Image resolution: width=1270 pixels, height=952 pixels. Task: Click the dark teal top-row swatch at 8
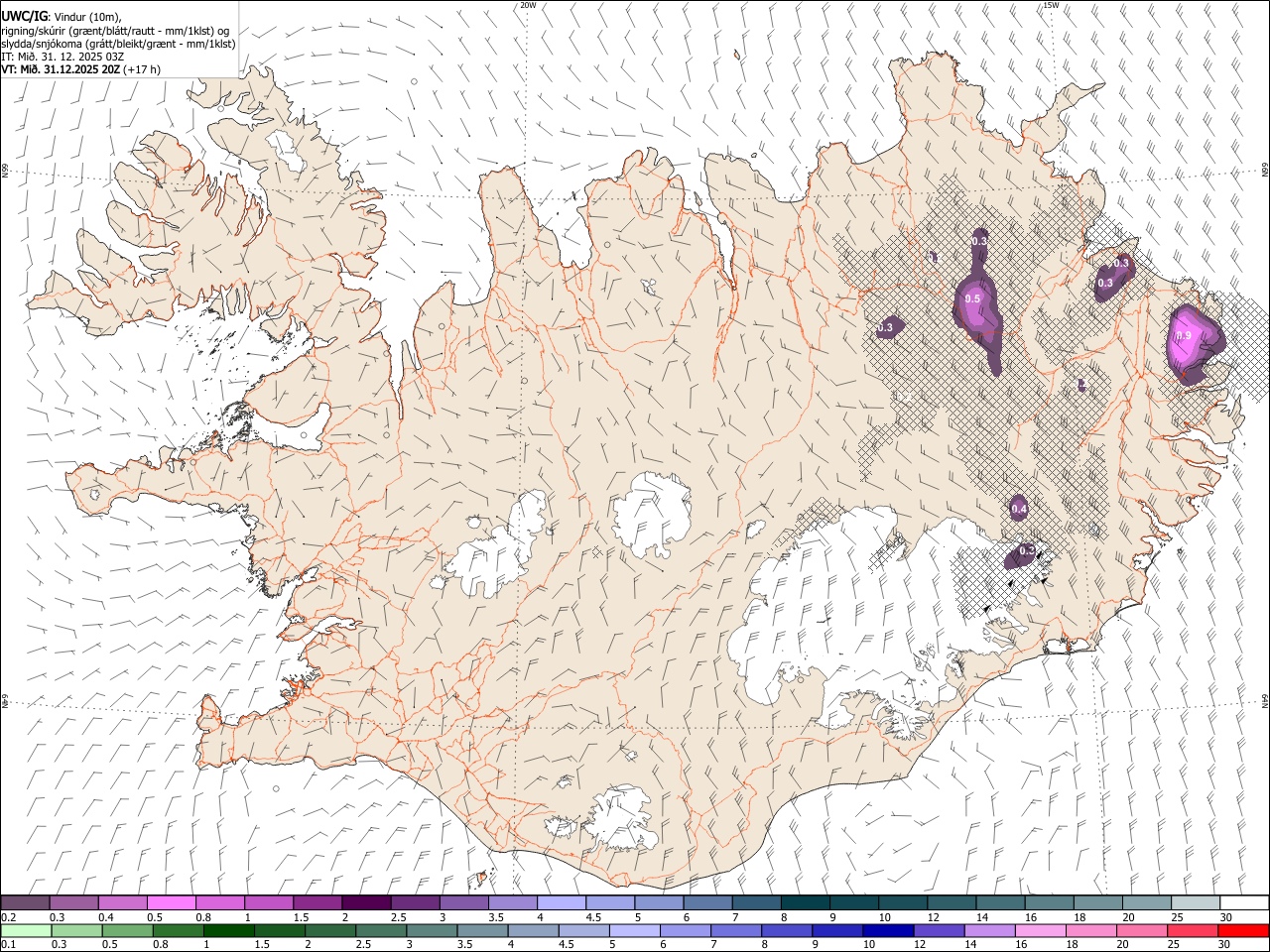(805, 903)
